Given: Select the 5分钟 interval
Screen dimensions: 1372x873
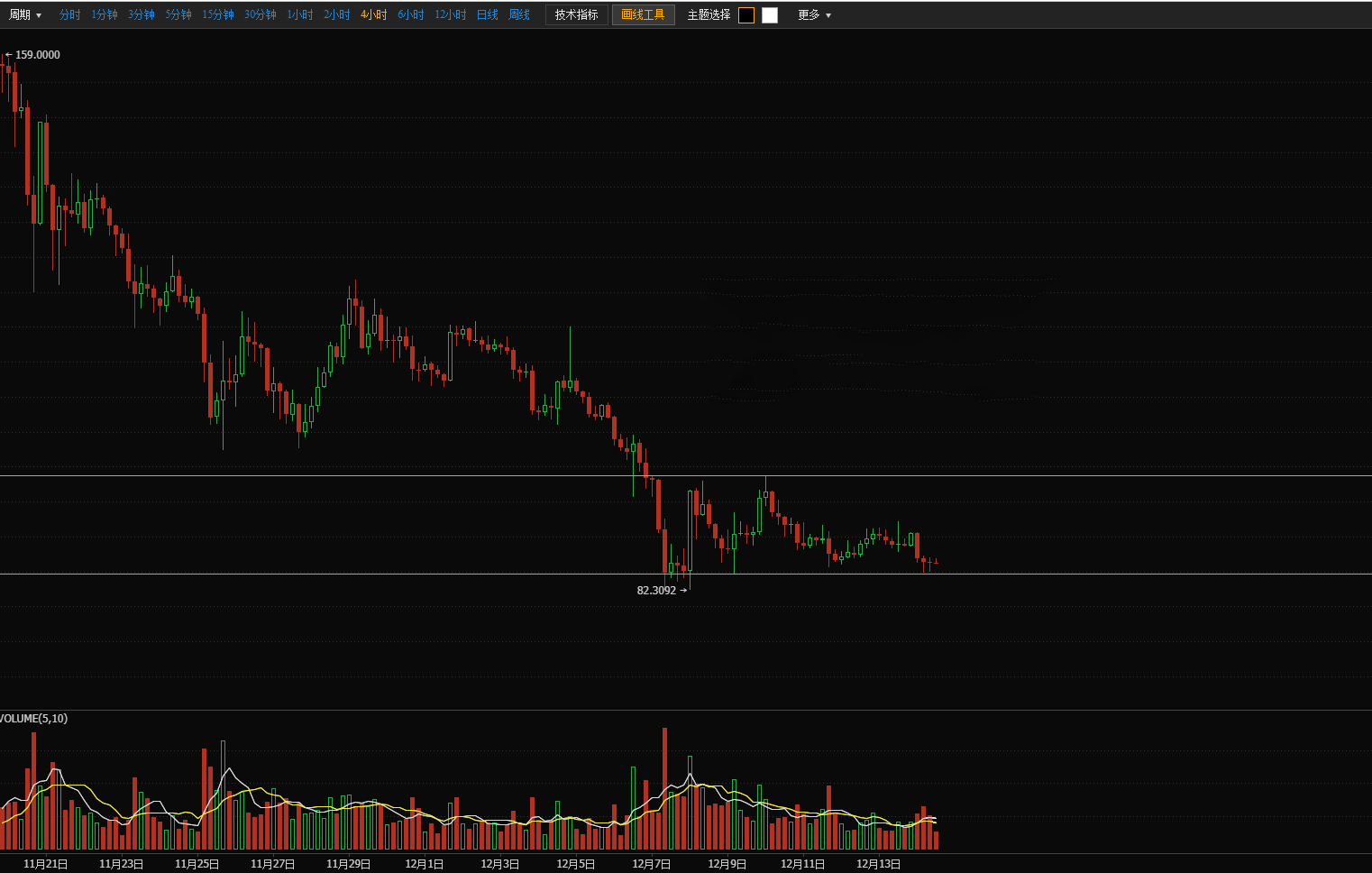Looking at the screenshot, I should tap(178, 15).
